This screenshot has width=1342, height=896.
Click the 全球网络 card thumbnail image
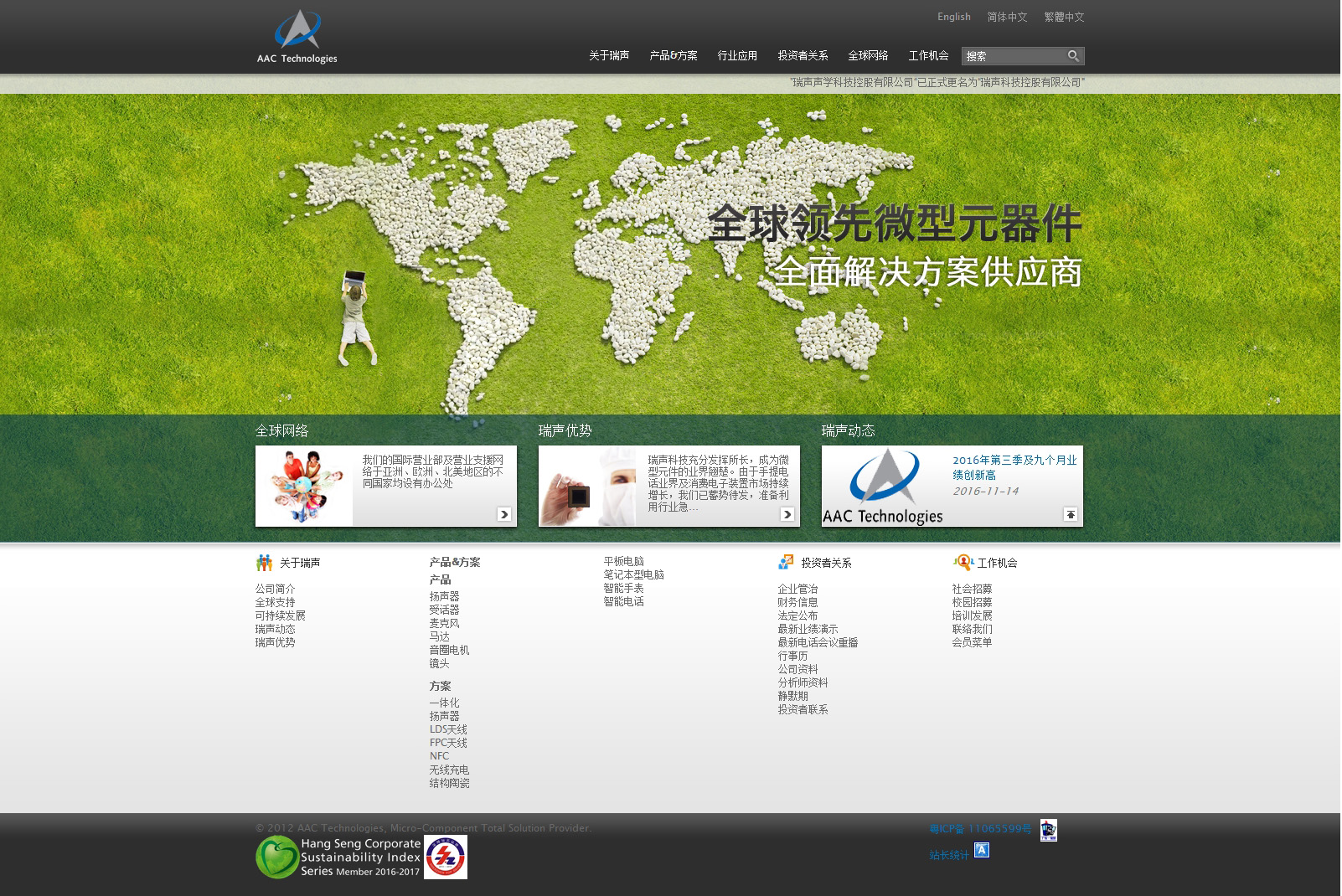point(304,486)
